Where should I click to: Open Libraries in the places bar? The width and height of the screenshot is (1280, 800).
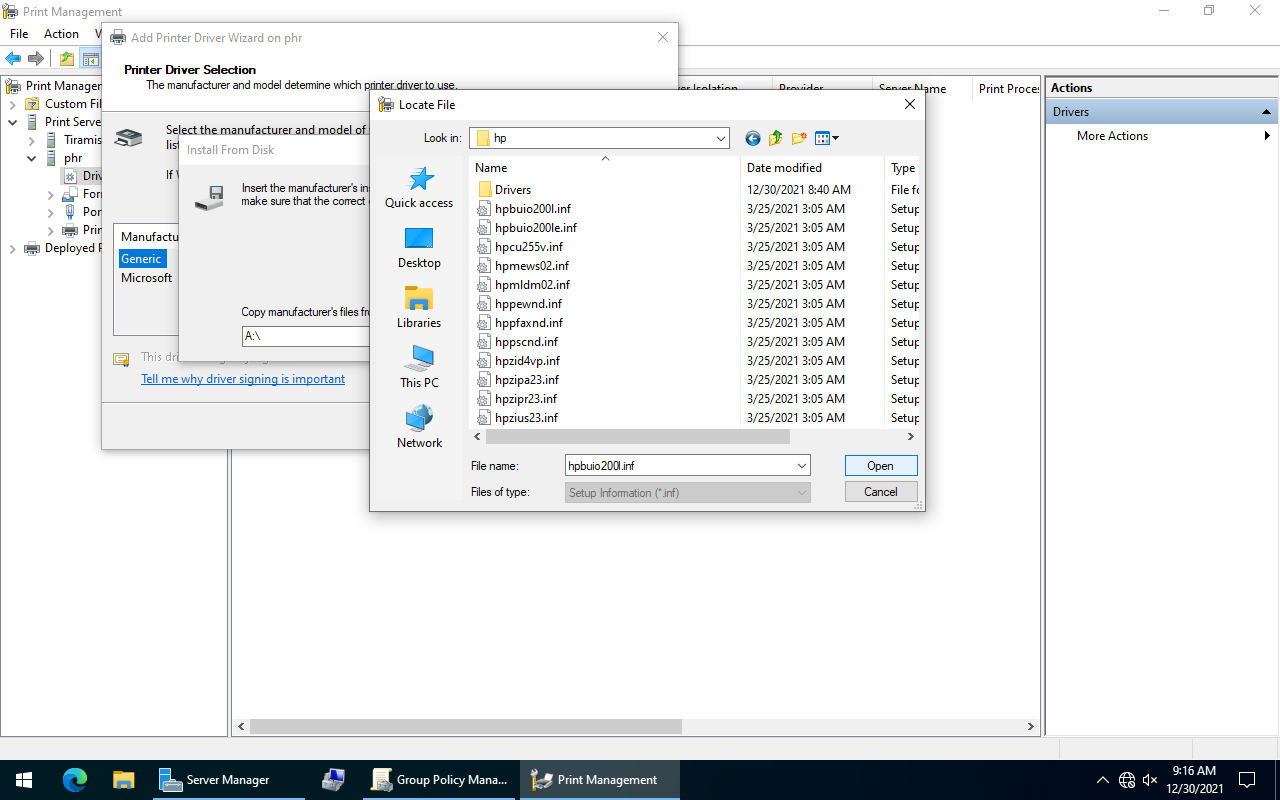(x=419, y=307)
